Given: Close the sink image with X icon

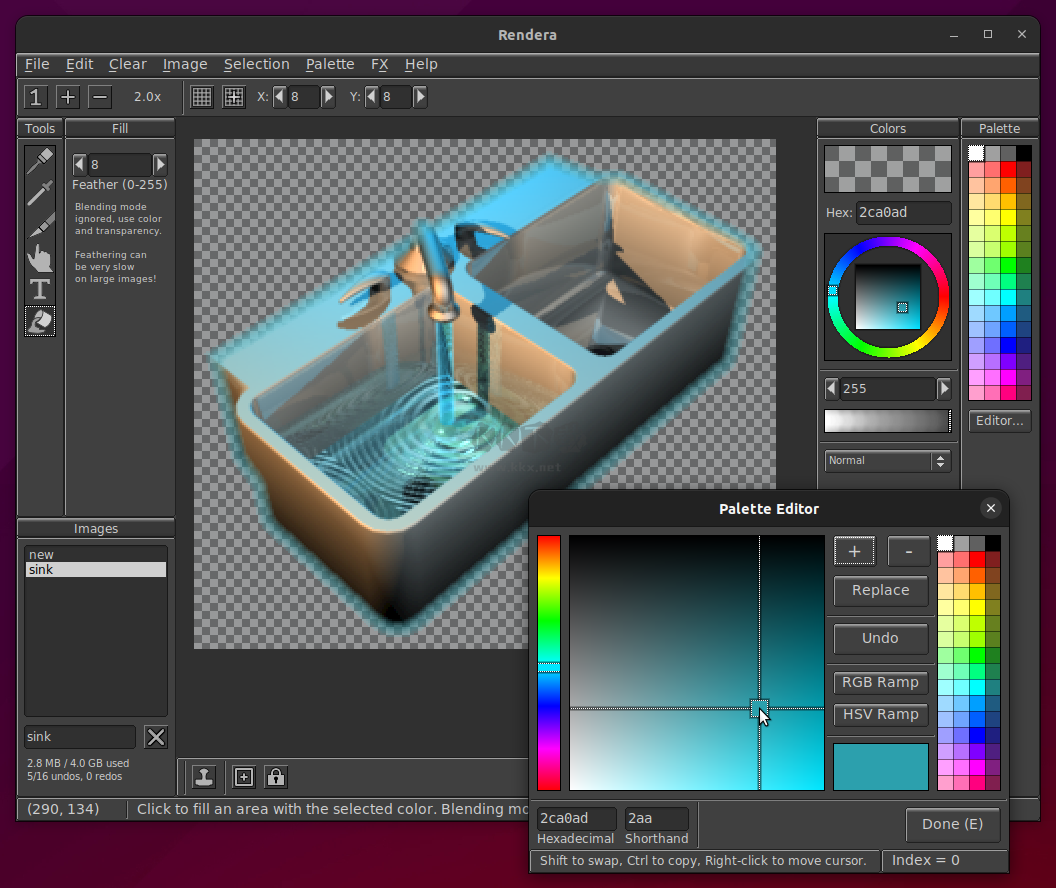Looking at the screenshot, I should (156, 737).
